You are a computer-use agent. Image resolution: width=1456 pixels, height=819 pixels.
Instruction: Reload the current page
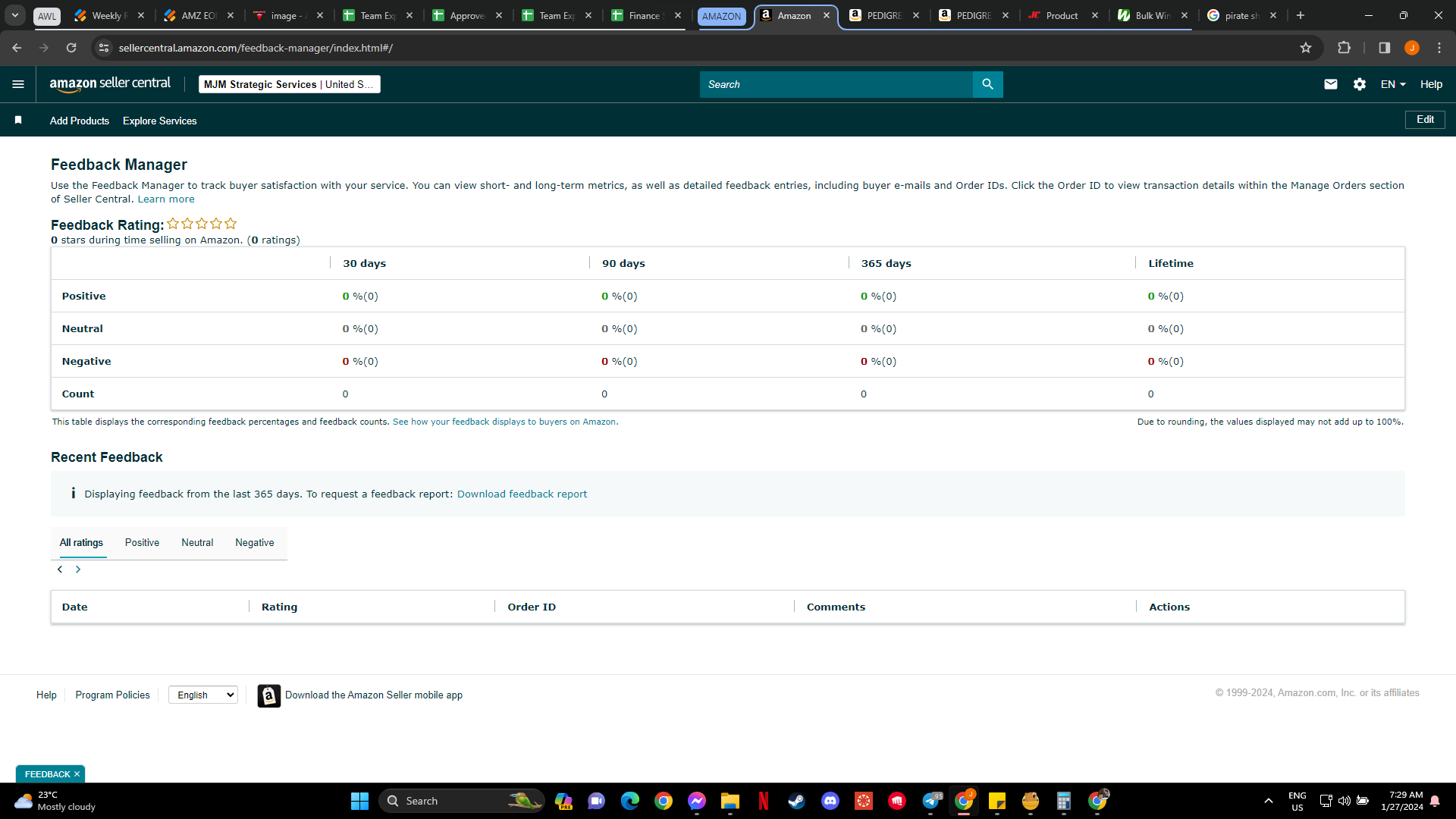pos(71,48)
